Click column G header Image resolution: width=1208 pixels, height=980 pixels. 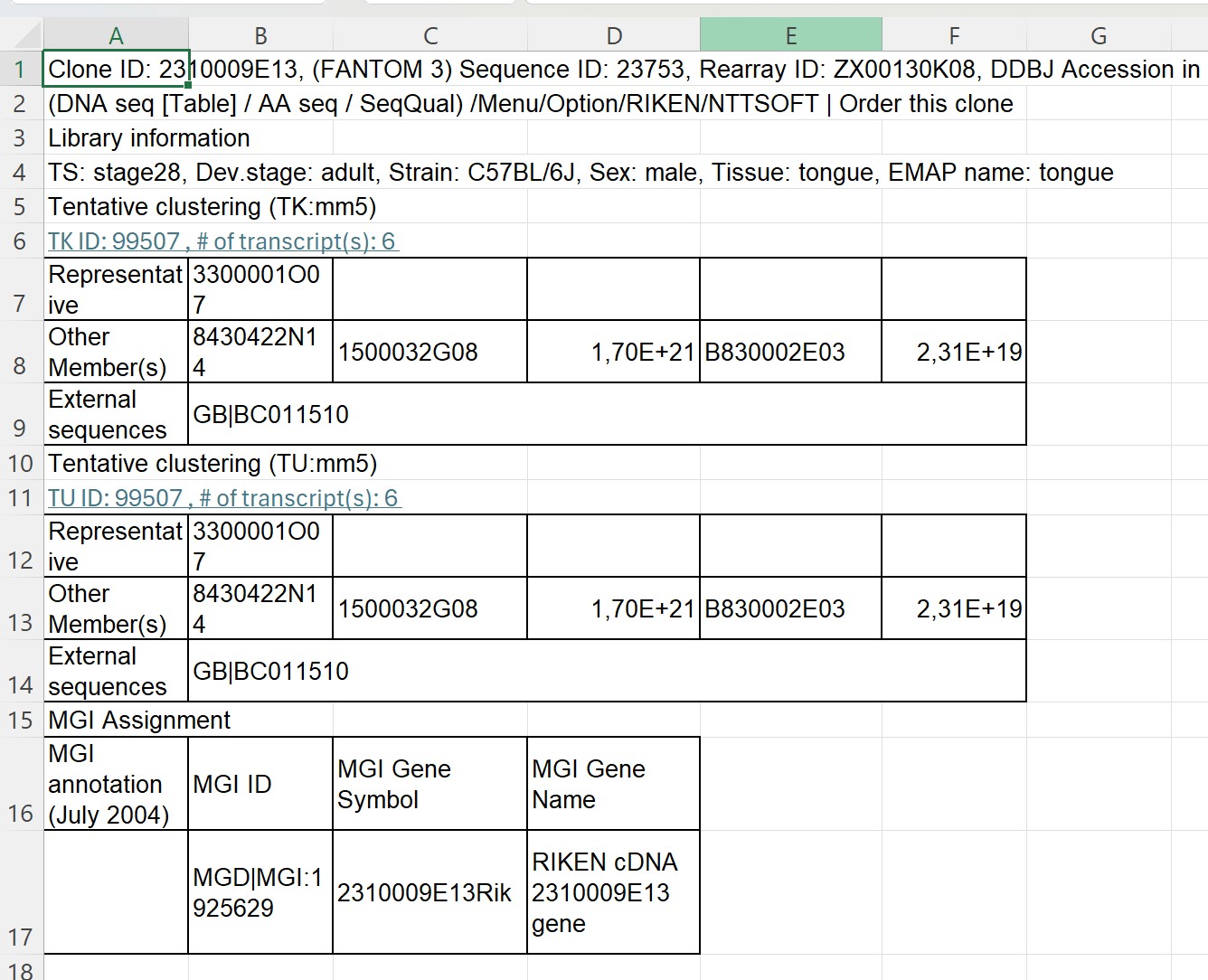tap(1099, 35)
